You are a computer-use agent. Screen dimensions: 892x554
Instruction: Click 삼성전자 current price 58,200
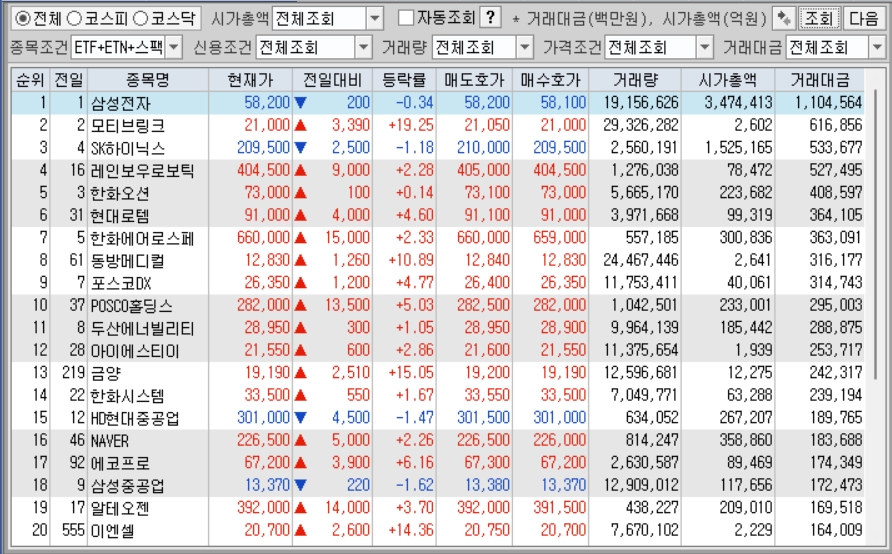267,103
